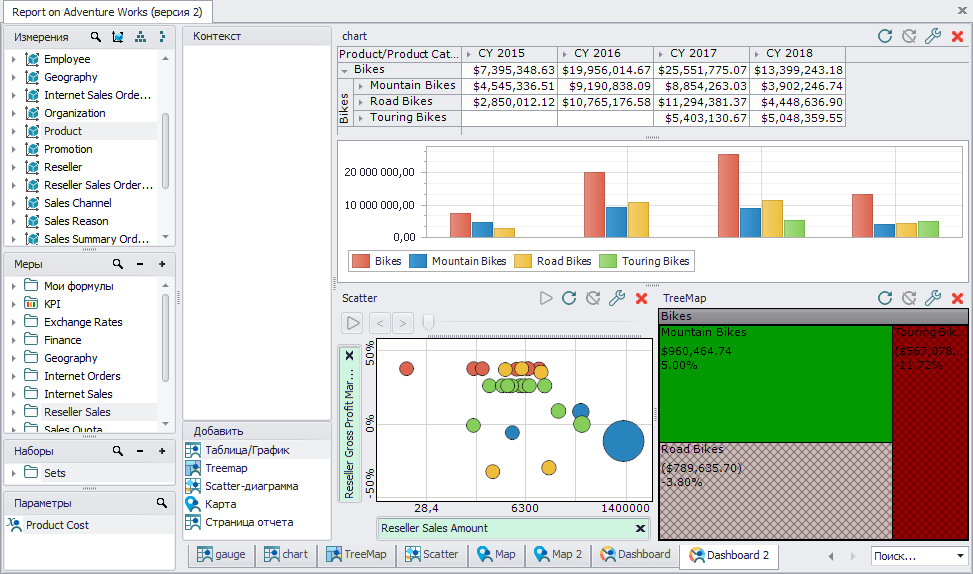This screenshot has height=574, width=973.
Task: Go to previous scatter animation step
Action: click(380, 323)
